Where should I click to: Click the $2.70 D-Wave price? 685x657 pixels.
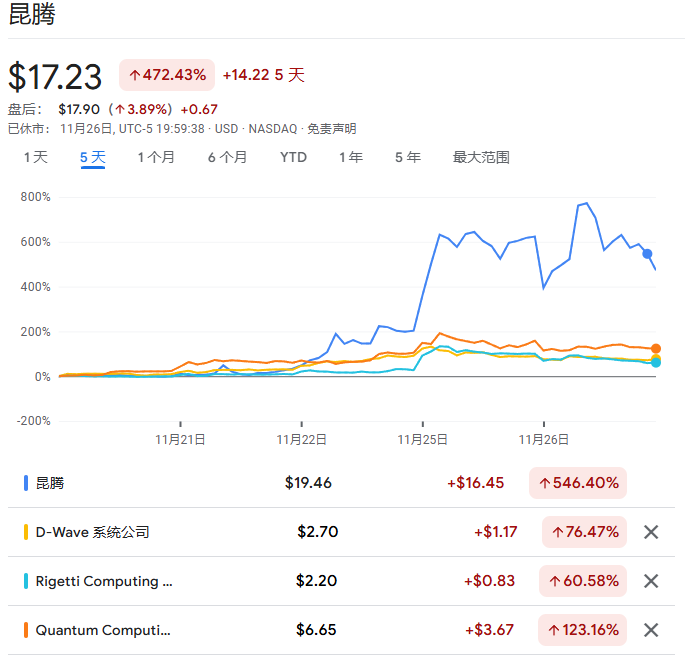318,532
